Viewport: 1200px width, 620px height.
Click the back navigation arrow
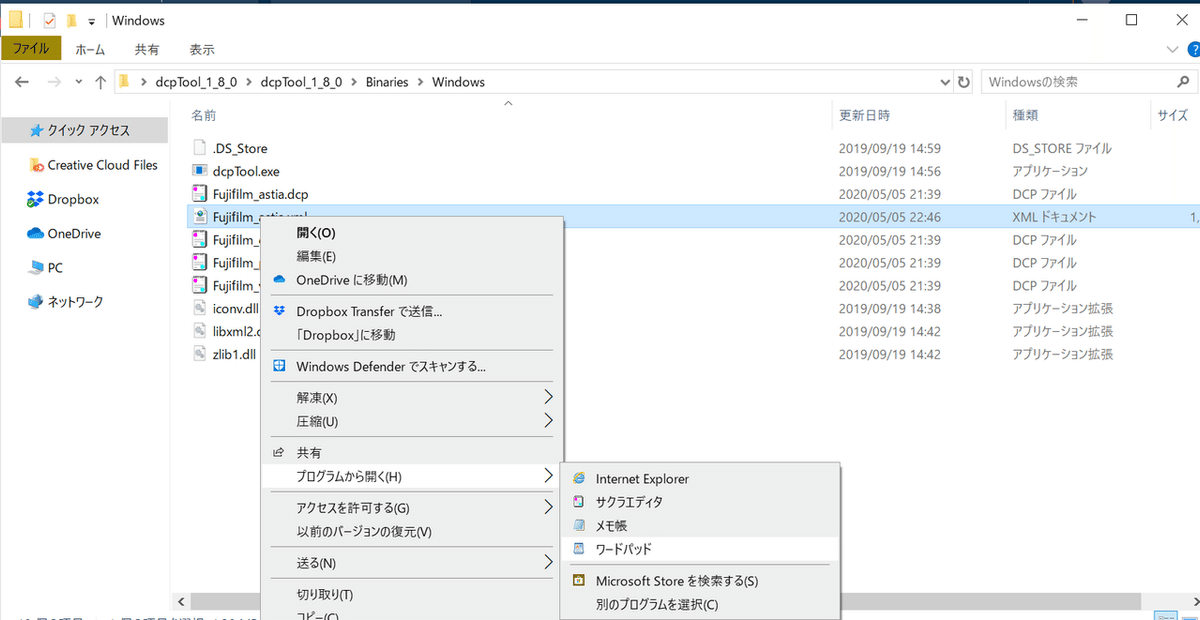coord(23,82)
